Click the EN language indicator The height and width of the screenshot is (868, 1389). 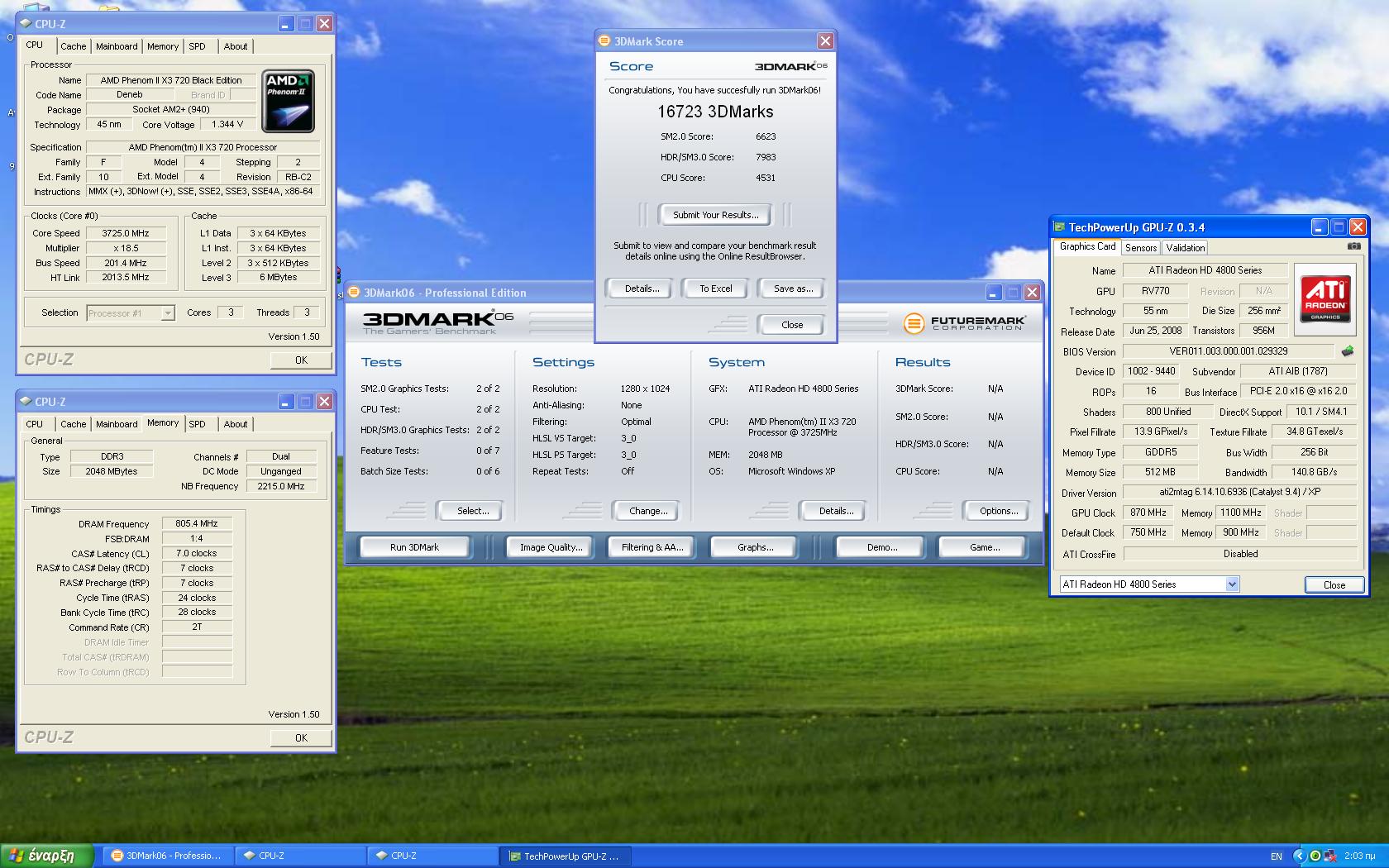(1276, 856)
